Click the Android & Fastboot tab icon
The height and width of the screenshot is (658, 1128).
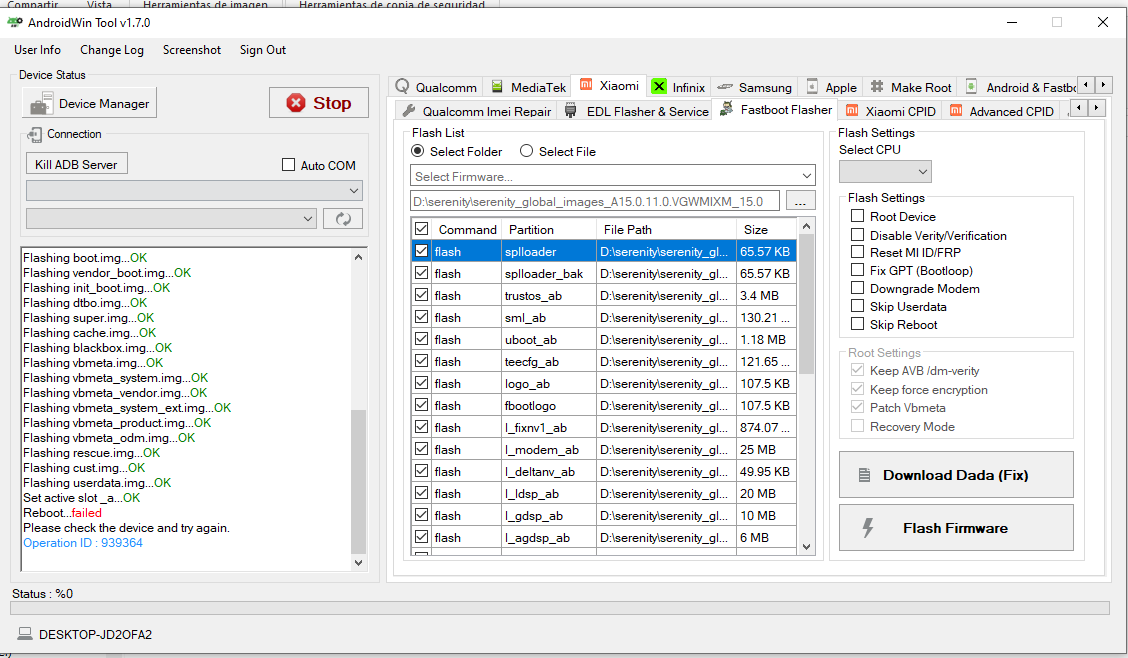pyautogui.click(x=971, y=86)
